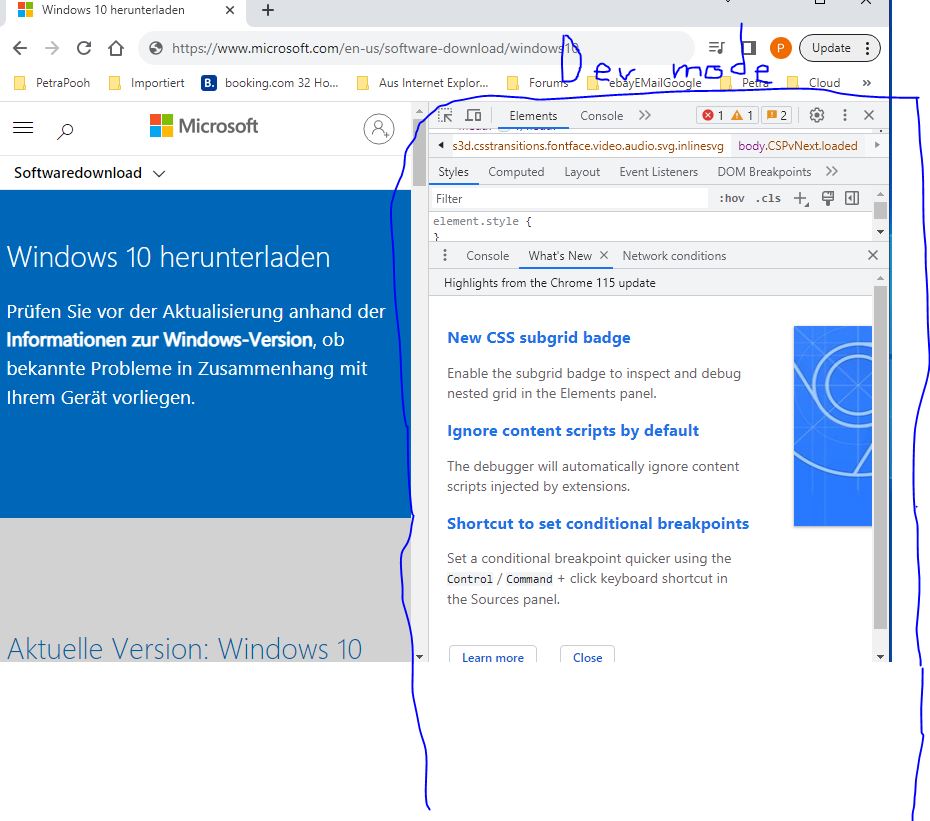The height and width of the screenshot is (821, 930).
Task: Open the Event Listeners tab
Action: coord(658,171)
